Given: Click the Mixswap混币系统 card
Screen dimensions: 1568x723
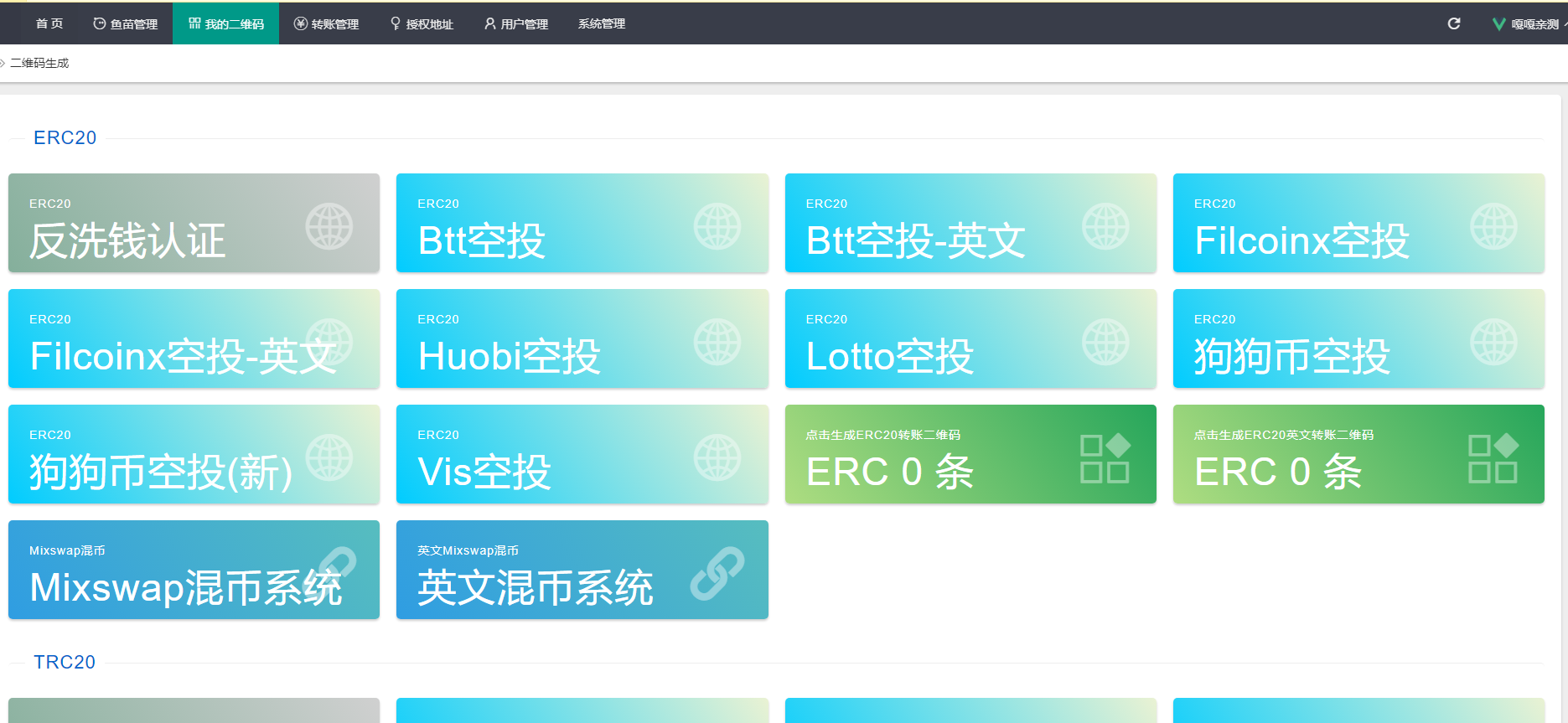Looking at the screenshot, I should pyautogui.click(x=194, y=570).
